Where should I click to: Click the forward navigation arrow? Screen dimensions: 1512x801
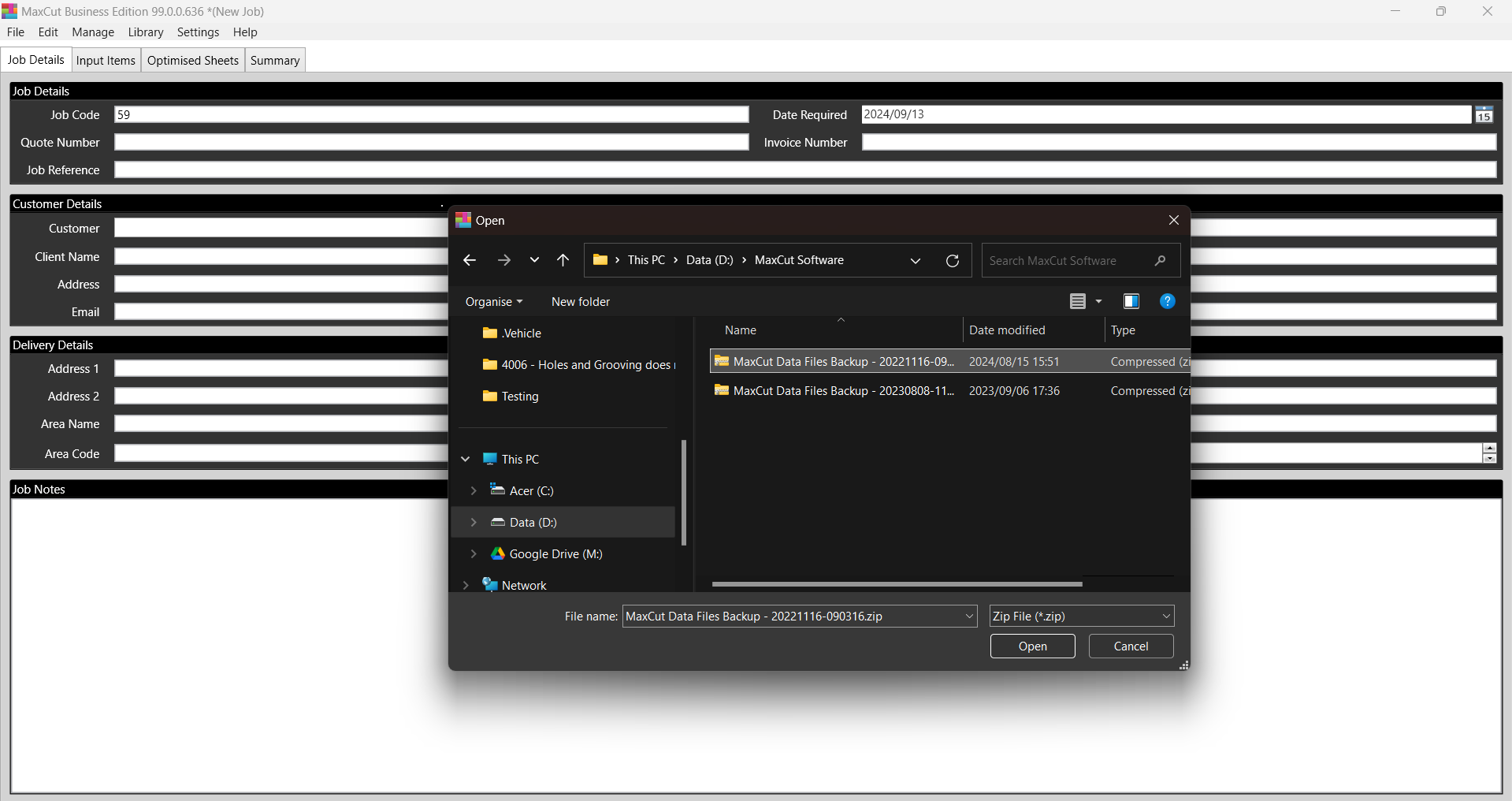tap(504, 260)
